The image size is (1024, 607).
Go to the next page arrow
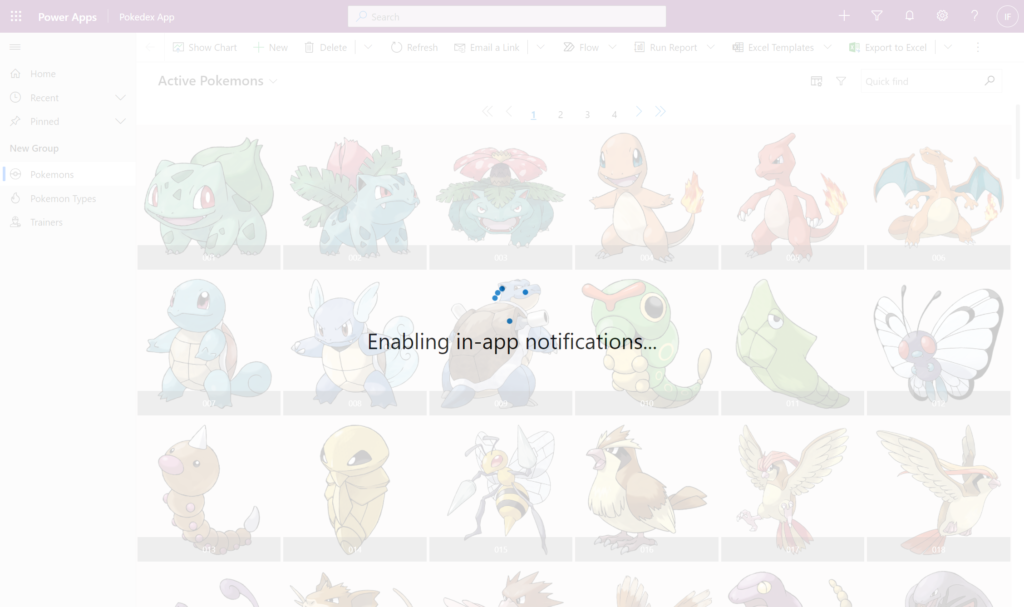639,112
